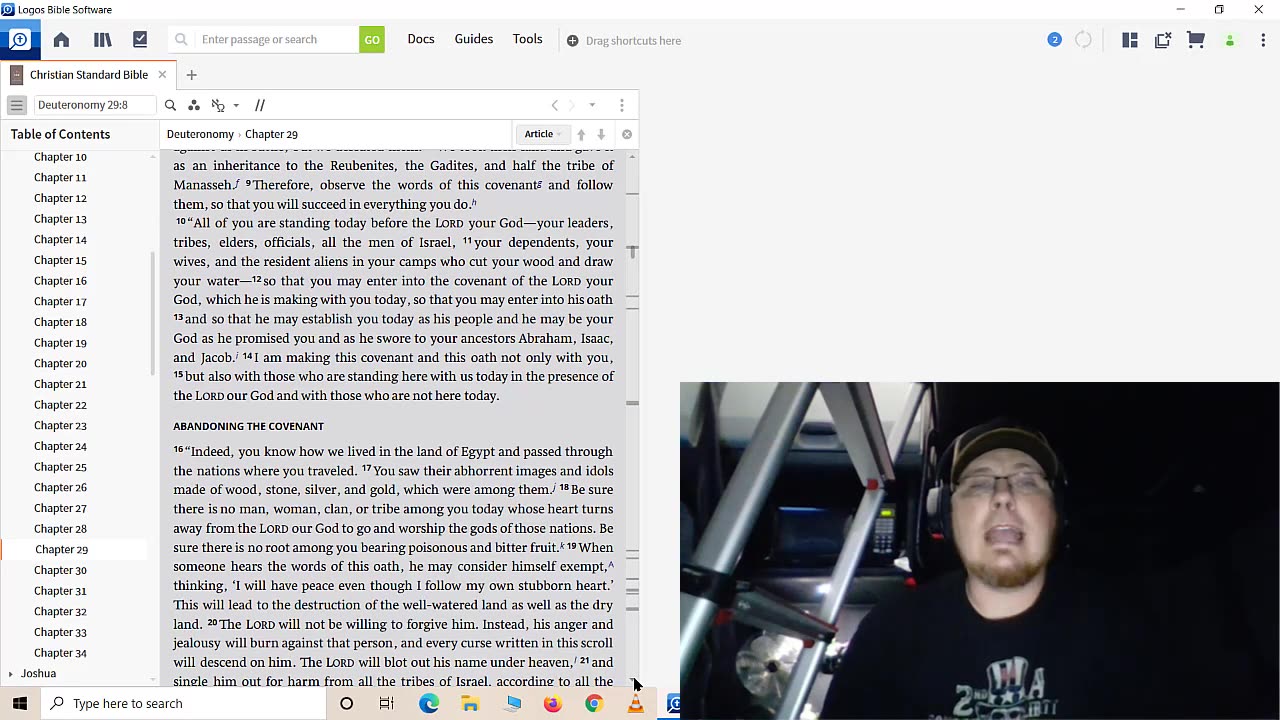Open the Docs menu
Viewport: 1280px width, 720px height.
421,39
